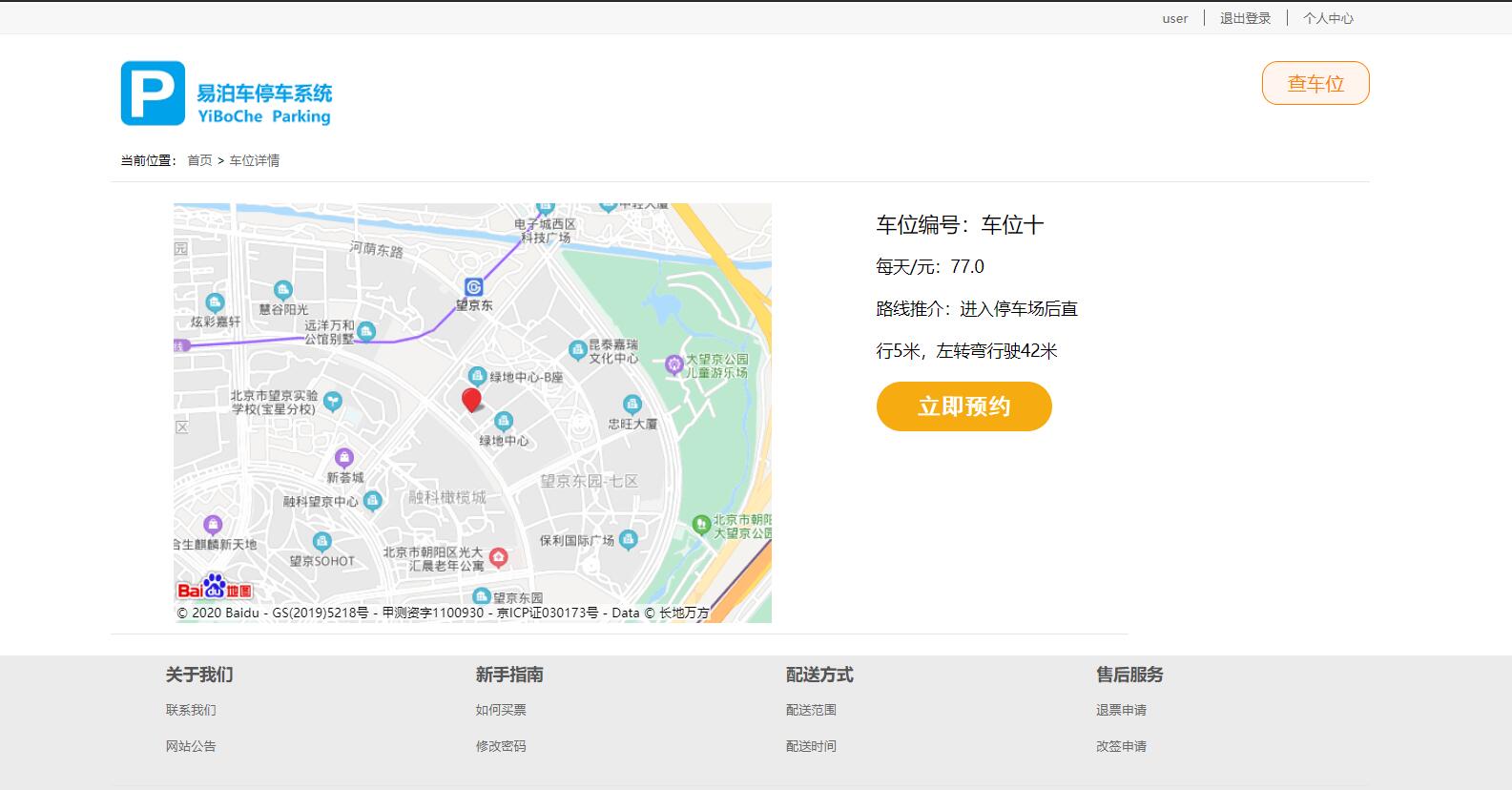This screenshot has width=1512, height=790.
Task: Click the 远洋万和公馆别墅 marker icon
Action: pos(365,332)
